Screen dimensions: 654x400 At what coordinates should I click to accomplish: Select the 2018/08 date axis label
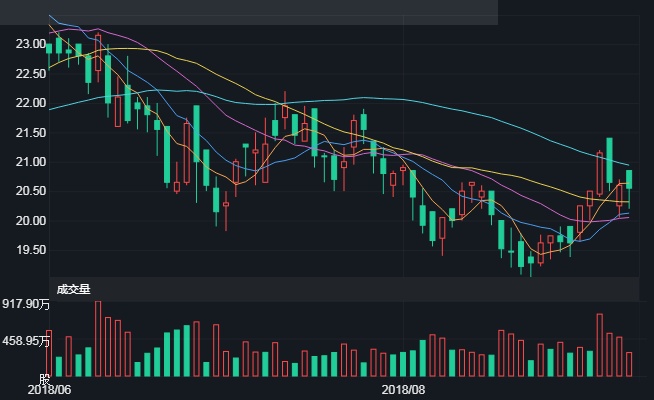pyautogui.click(x=404, y=389)
